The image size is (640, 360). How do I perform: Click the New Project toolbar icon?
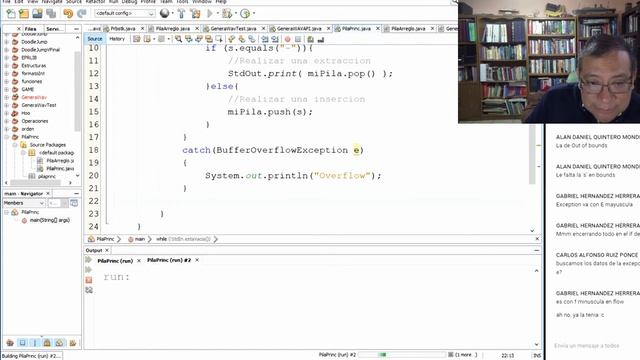[x=24, y=13]
